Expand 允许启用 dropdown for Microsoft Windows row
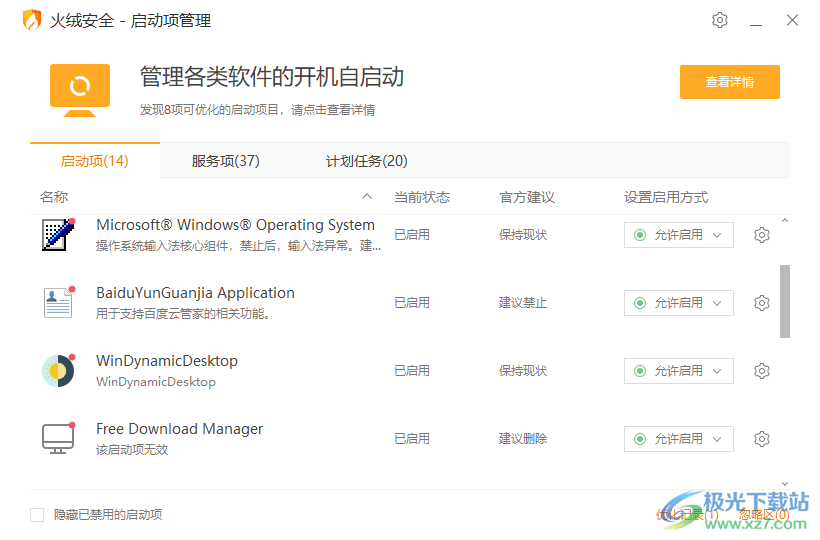This screenshot has width=820, height=540. pos(678,235)
